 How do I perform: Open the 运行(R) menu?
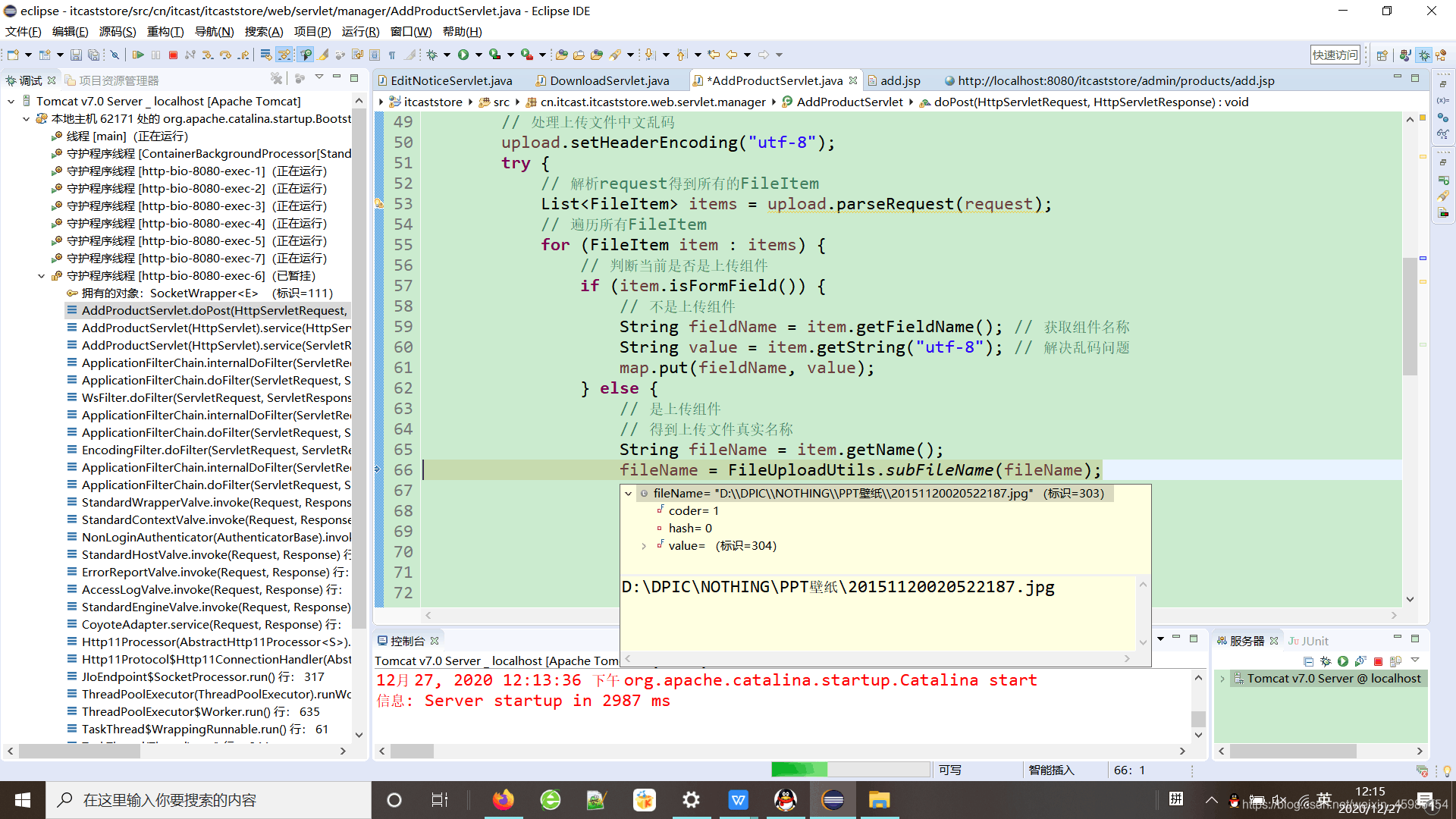click(360, 31)
